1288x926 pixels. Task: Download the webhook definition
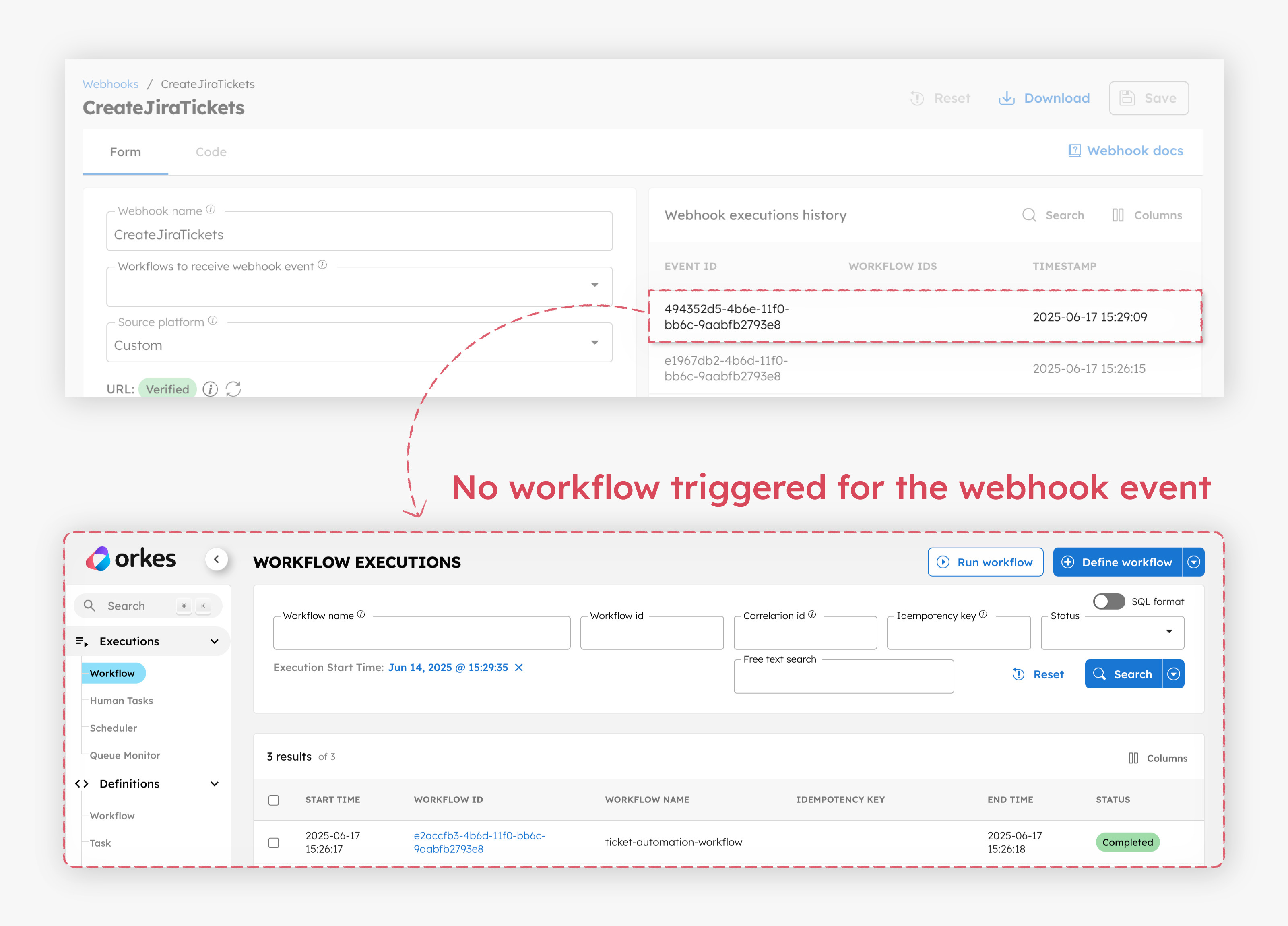[1044, 98]
